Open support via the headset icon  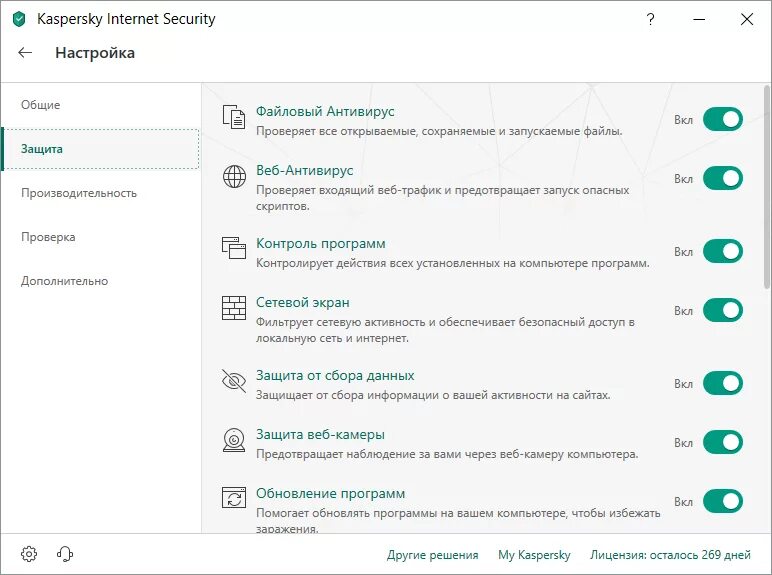point(65,554)
